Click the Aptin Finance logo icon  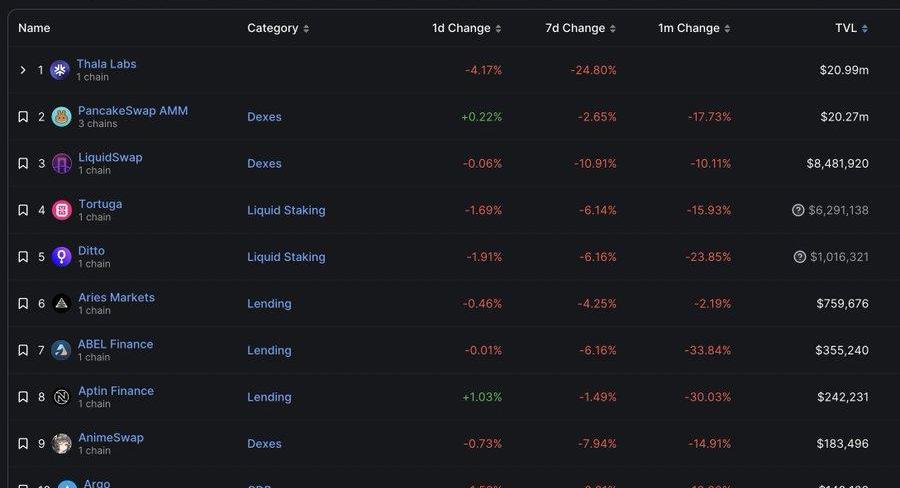click(x=61, y=397)
